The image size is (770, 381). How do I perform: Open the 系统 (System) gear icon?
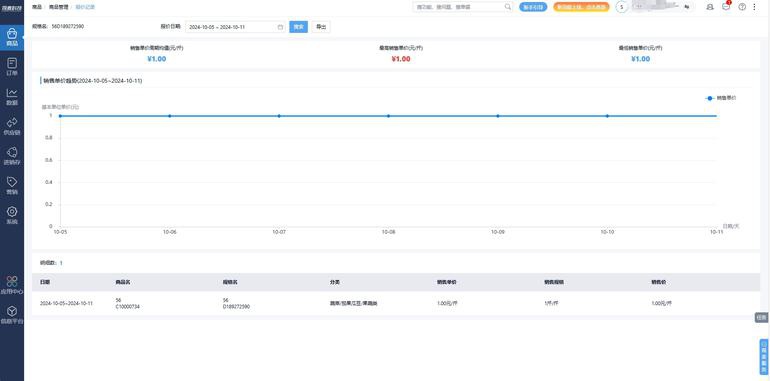12,216
